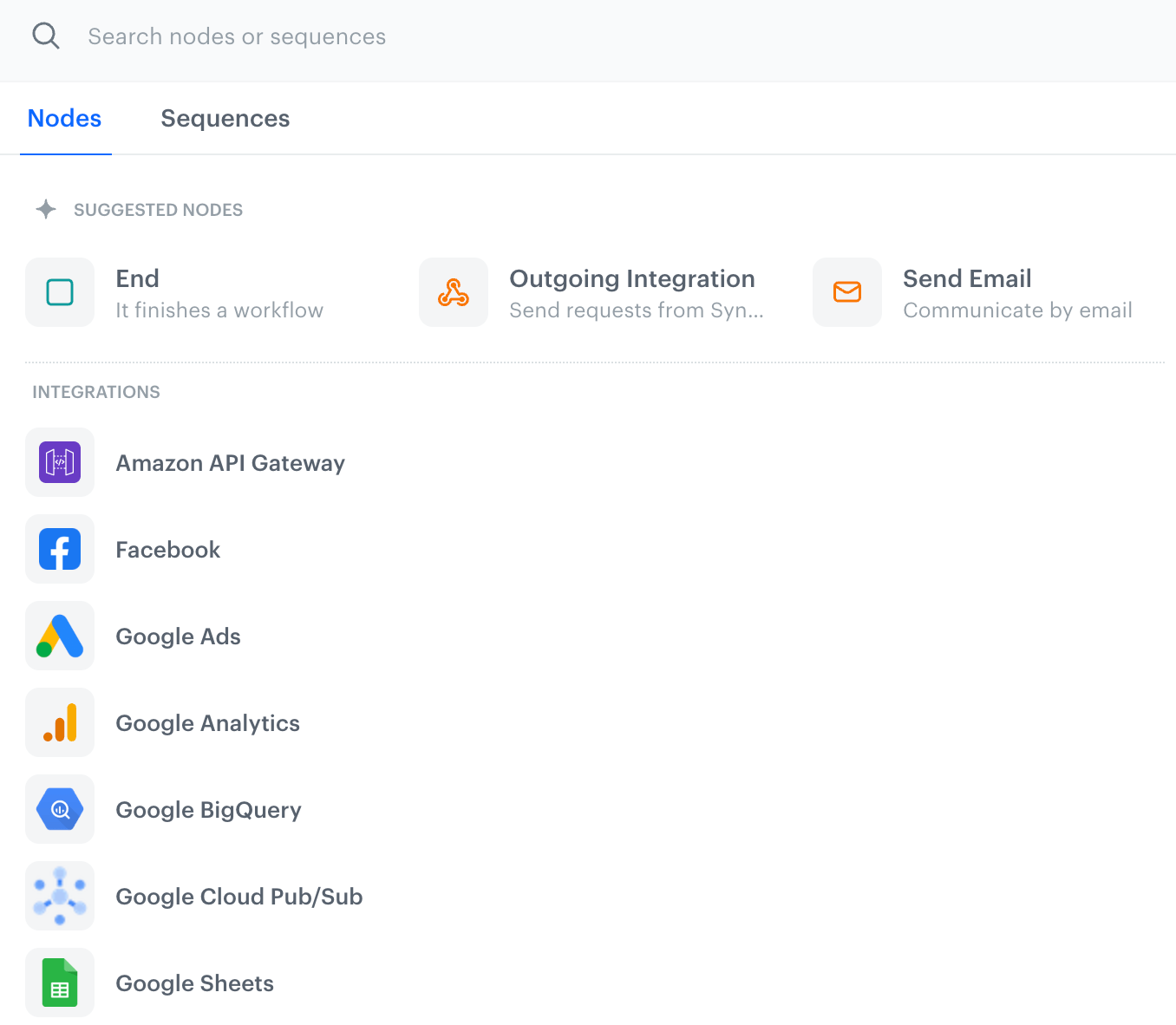Screen dimensions: 1176x1025
Task: Select the Send Email envelope icon
Action: pyautogui.click(x=847, y=292)
